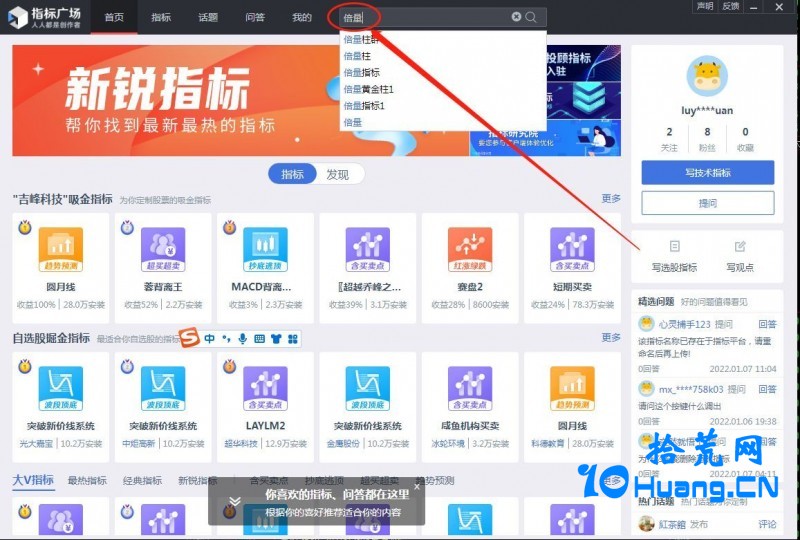Click the 写选股指标 icon
The image size is (800, 540).
674,247
